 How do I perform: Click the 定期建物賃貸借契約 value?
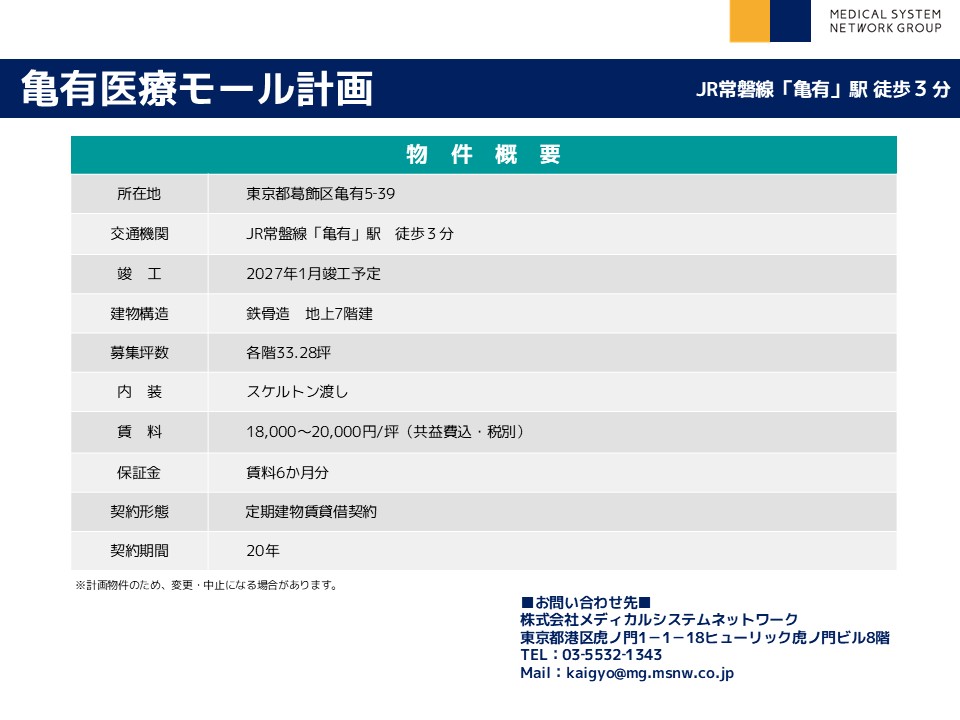(x=311, y=511)
